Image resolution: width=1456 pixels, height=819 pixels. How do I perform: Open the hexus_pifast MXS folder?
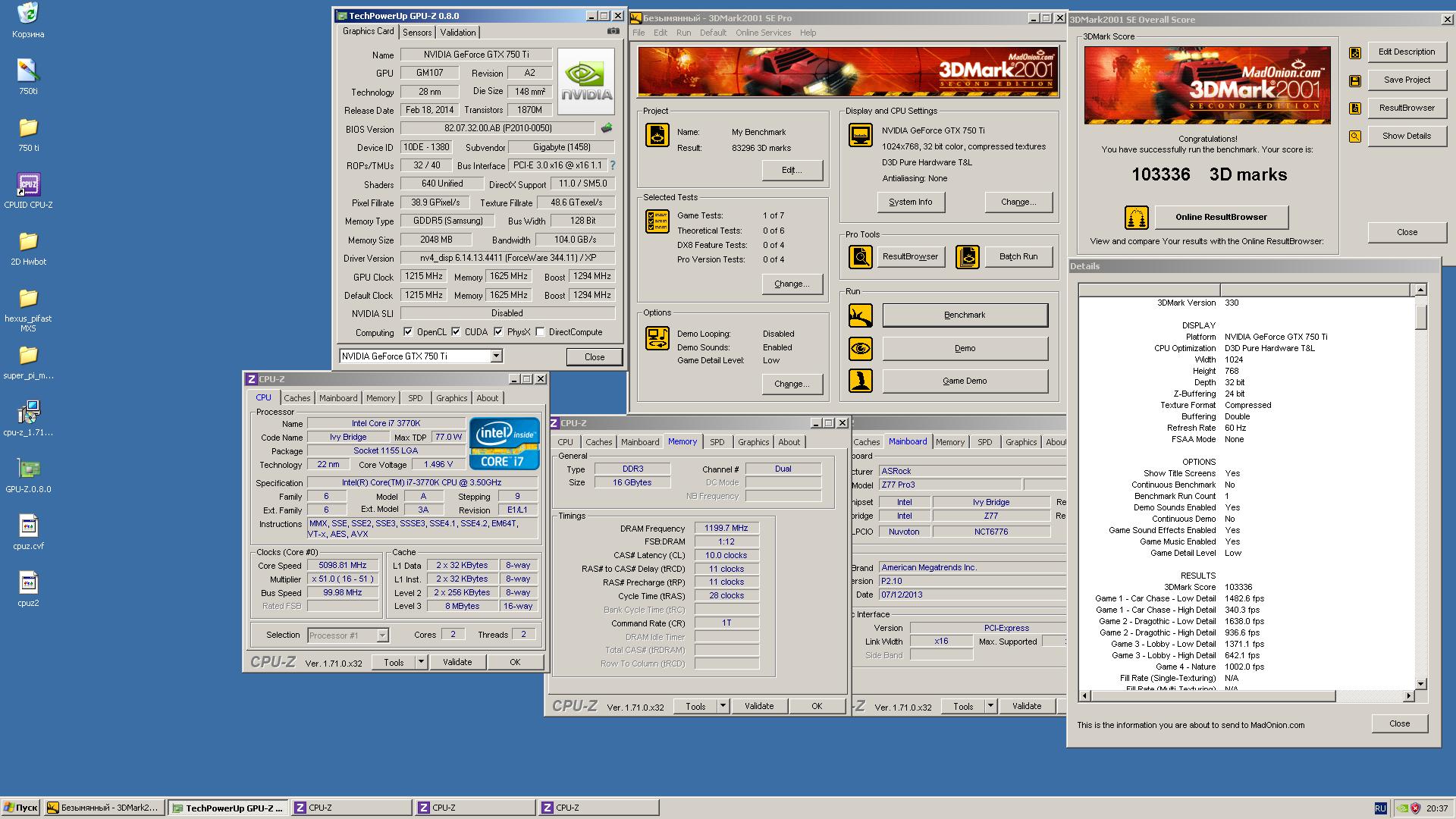28,298
